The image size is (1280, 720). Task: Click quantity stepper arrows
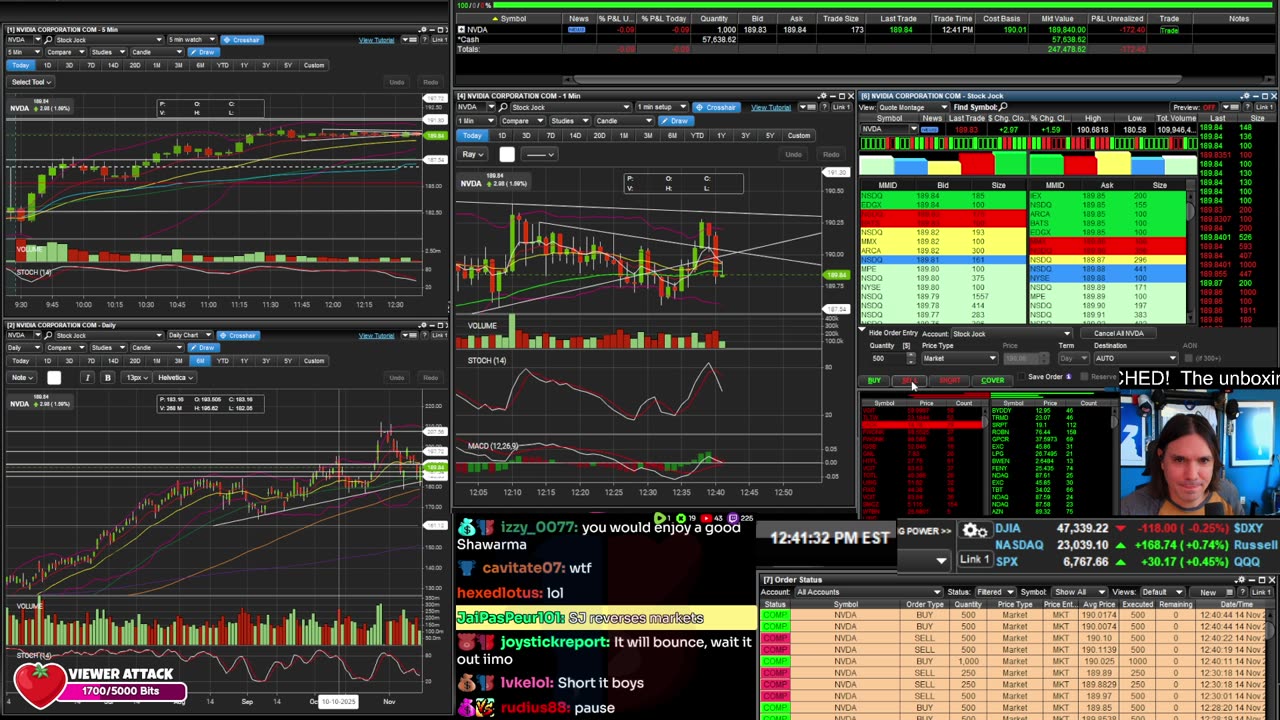tap(911, 358)
